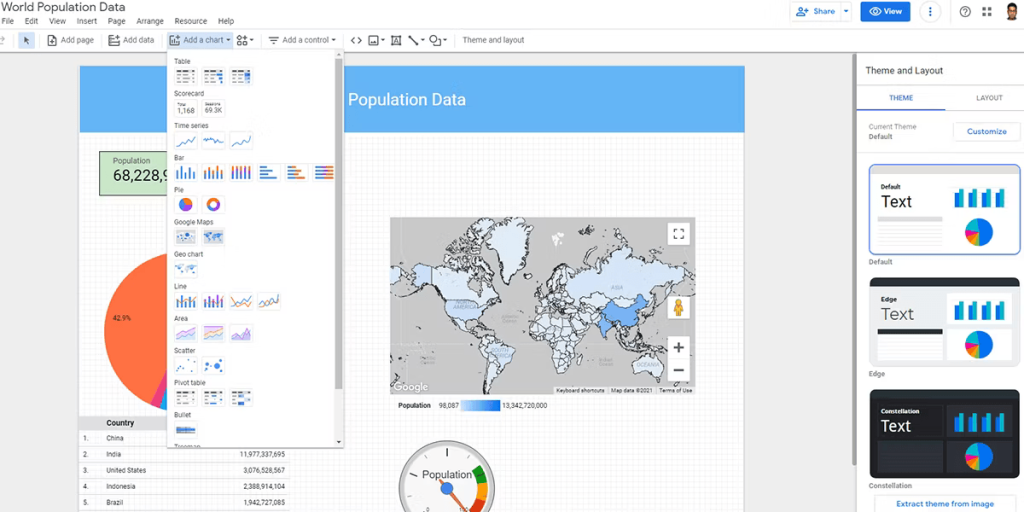The height and width of the screenshot is (512, 1024).
Task: Switch to the THEME tab
Action: (901, 98)
